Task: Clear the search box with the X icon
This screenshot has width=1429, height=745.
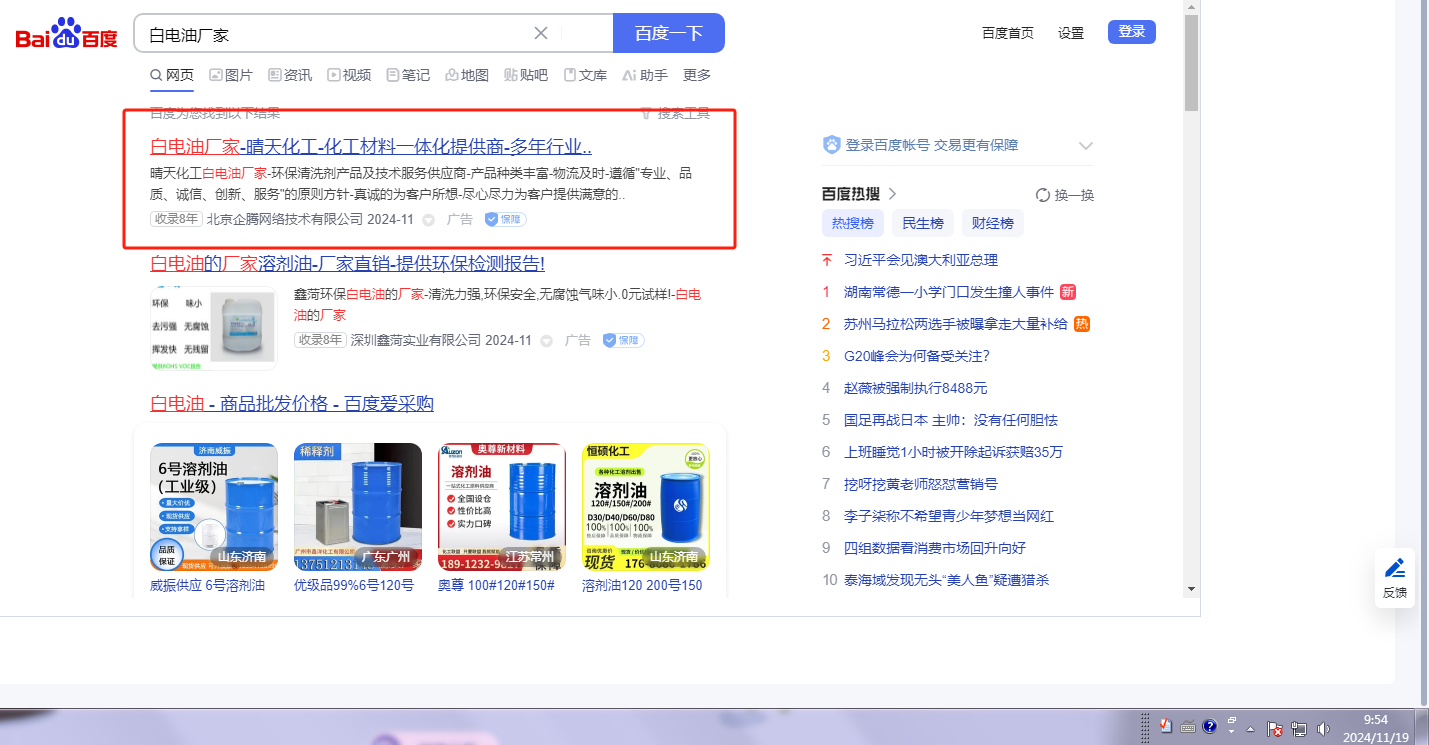Action: [541, 33]
